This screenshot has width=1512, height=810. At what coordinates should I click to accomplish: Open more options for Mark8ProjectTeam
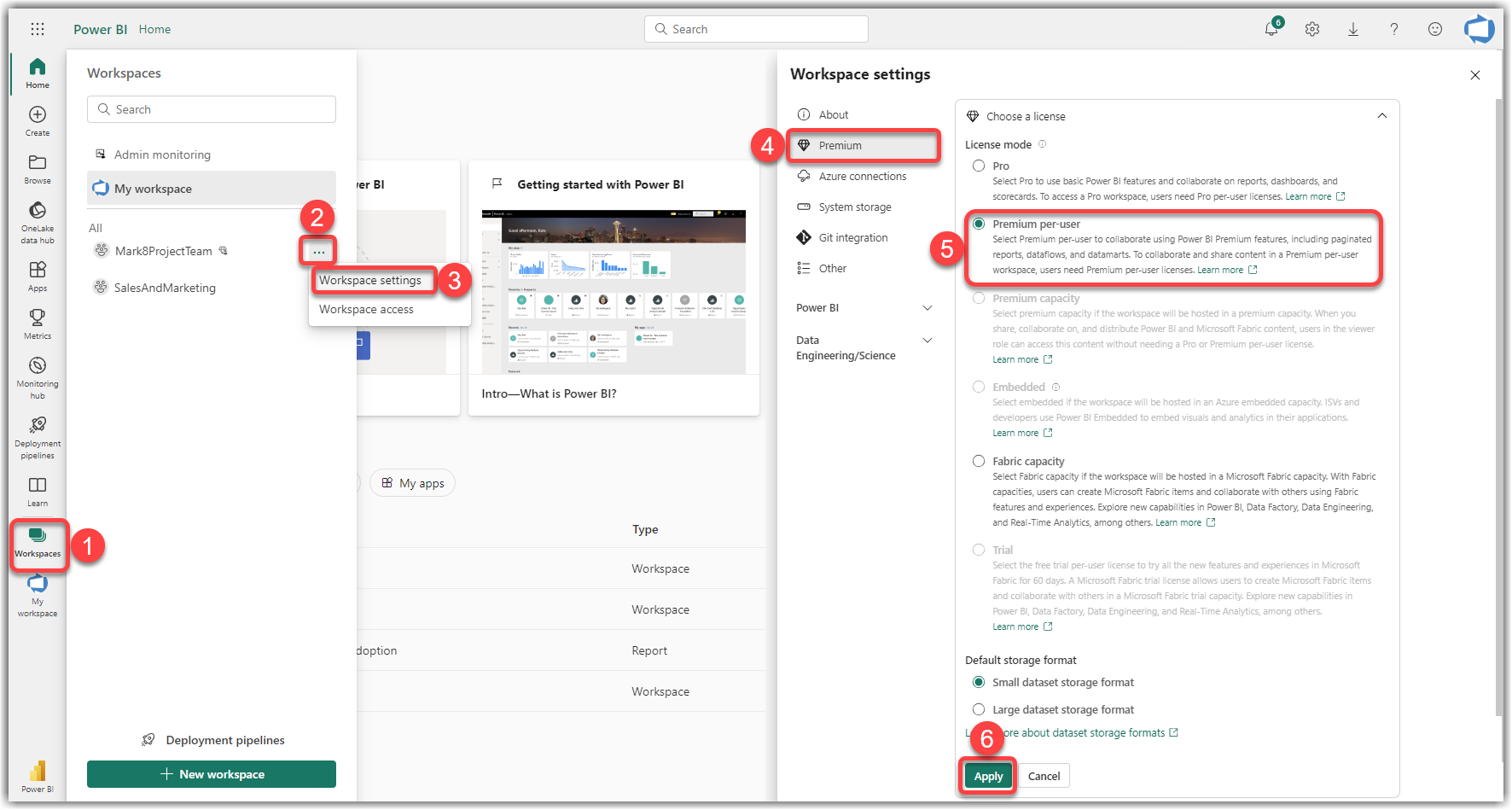pyautogui.click(x=318, y=252)
